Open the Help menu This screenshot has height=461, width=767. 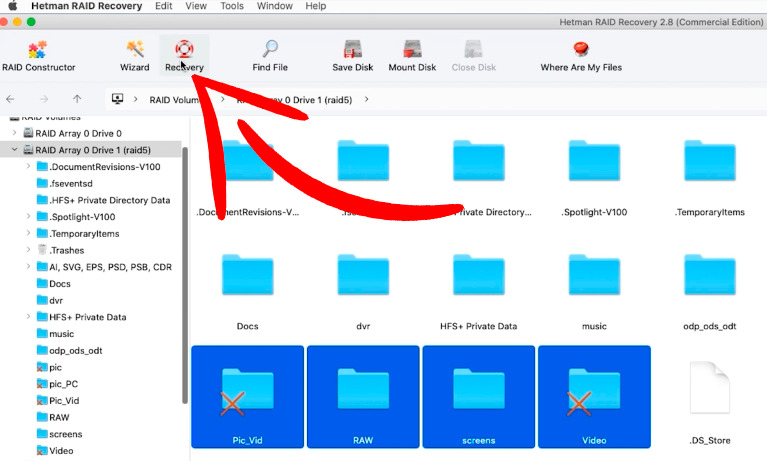point(316,6)
